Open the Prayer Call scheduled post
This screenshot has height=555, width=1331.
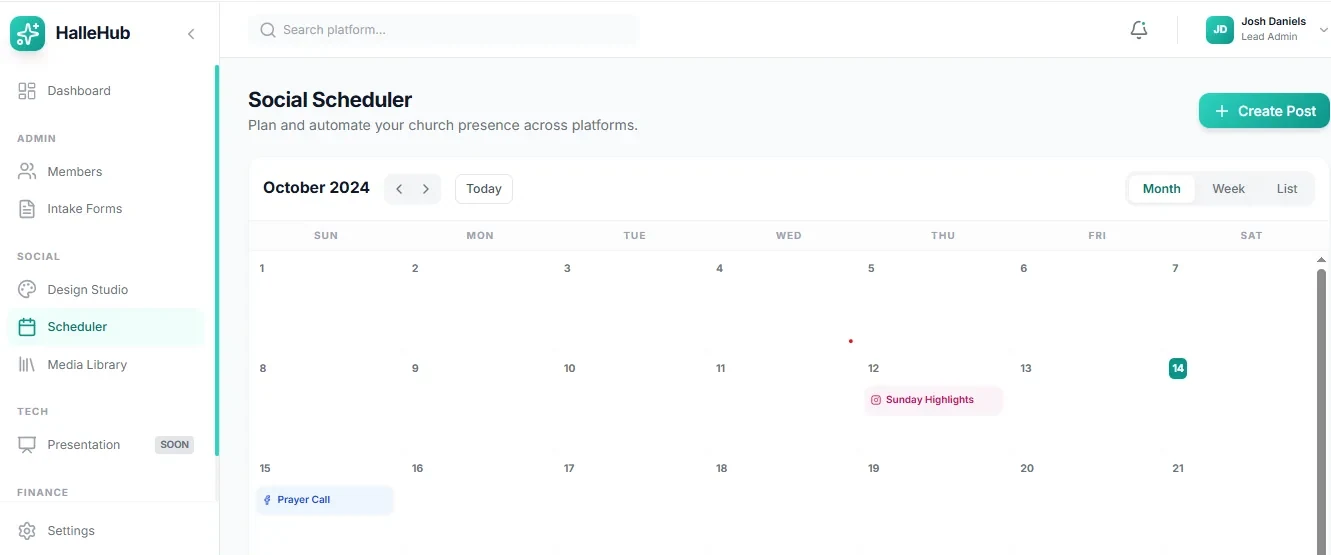tap(325, 500)
